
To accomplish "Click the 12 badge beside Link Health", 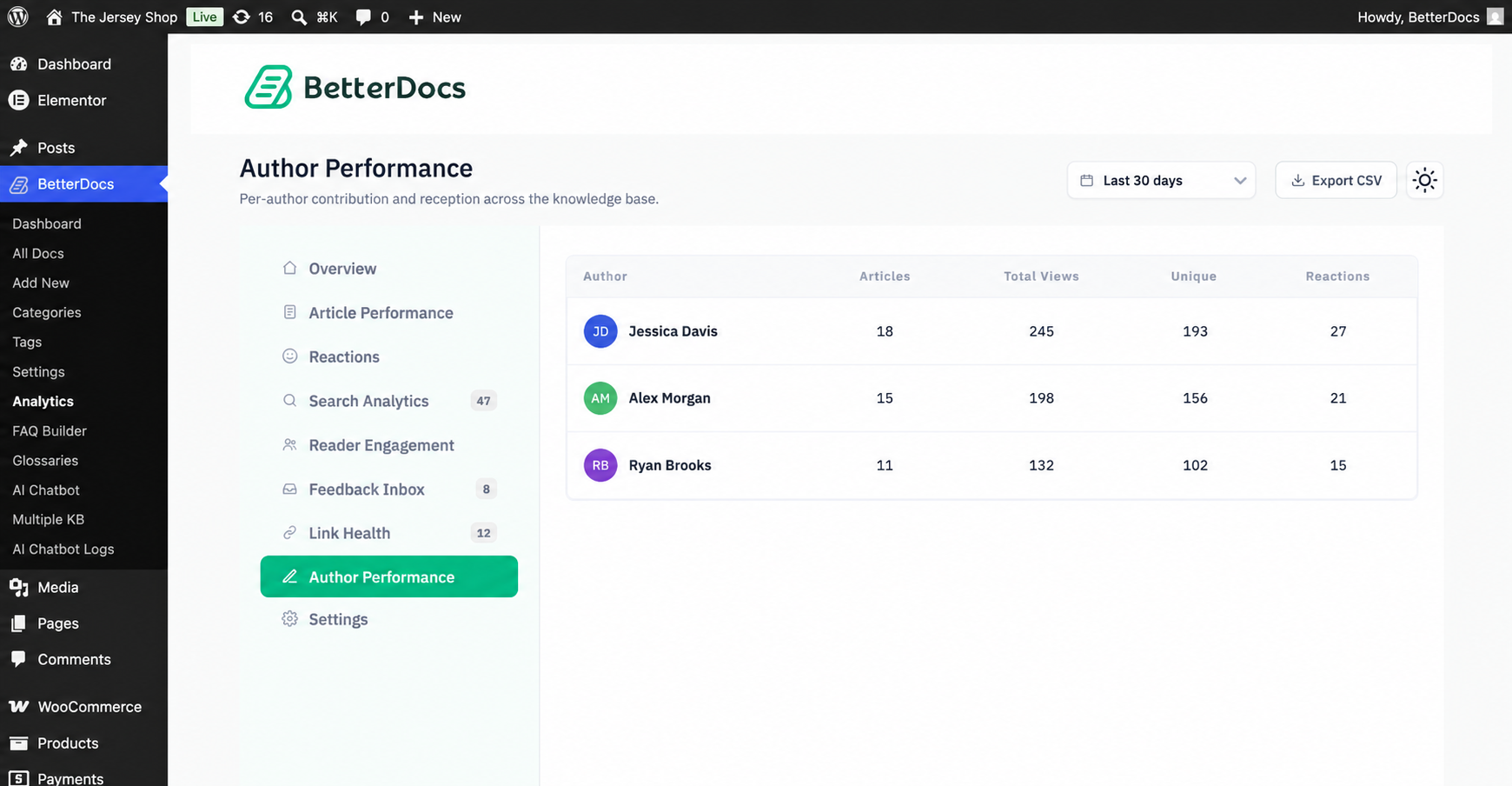I will [x=483, y=533].
